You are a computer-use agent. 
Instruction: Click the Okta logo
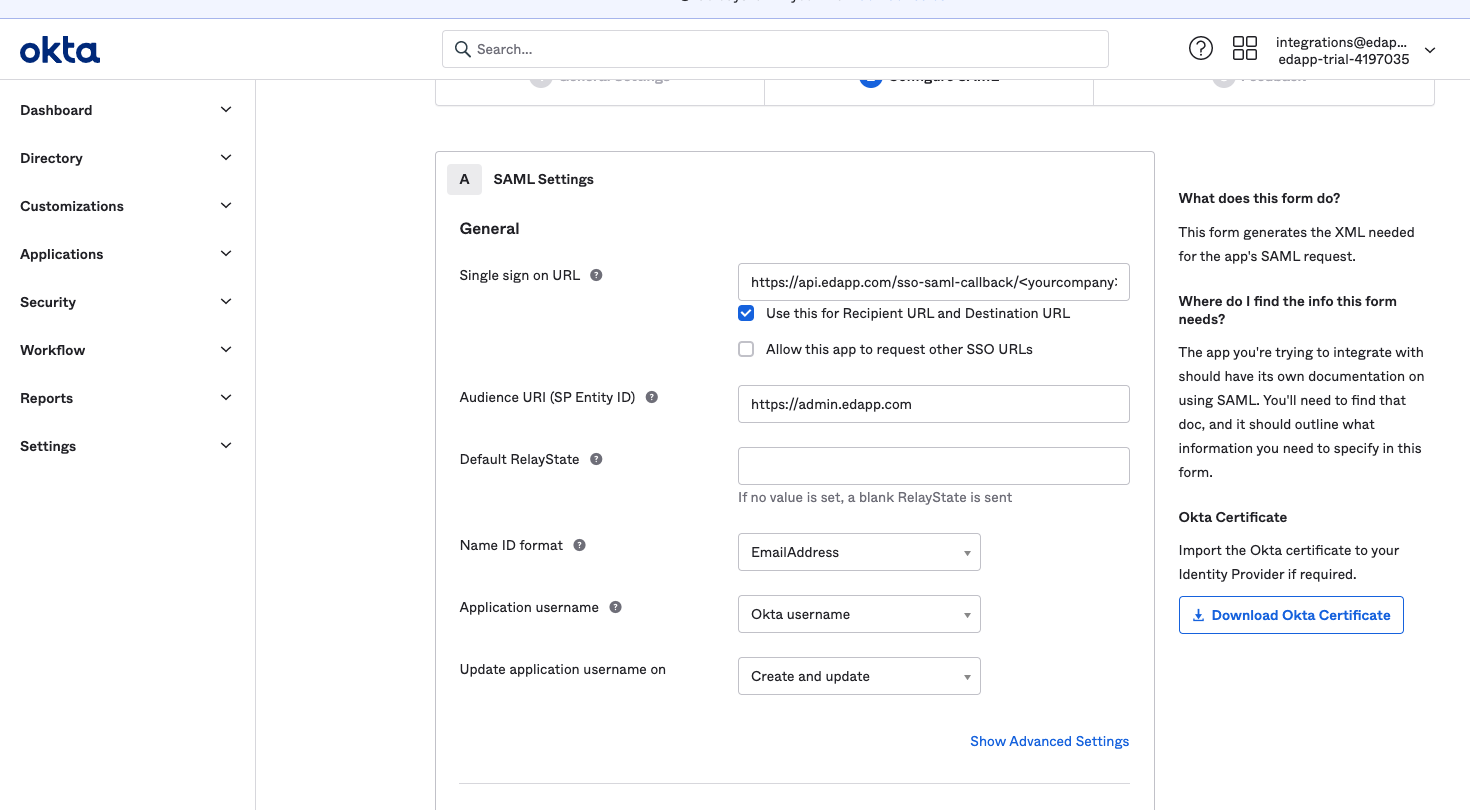[60, 50]
